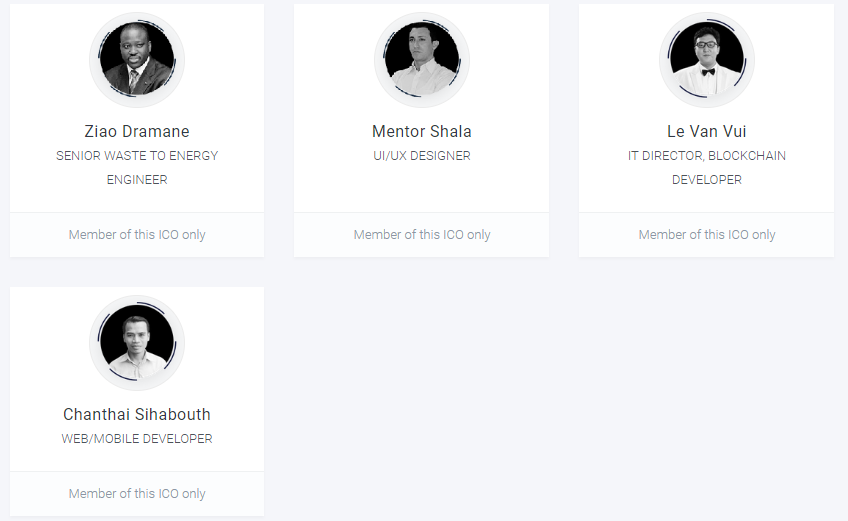Click the UI/UX Designer title text
This screenshot has width=848, height=521.
[421, 156]
